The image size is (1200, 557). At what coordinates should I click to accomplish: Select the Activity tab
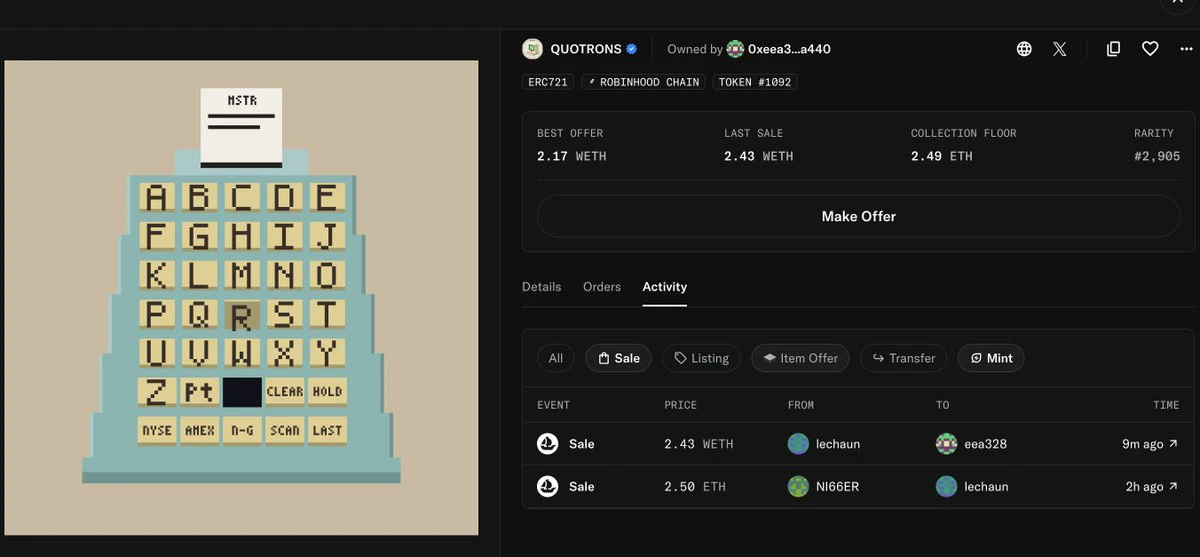coord(665,287)
